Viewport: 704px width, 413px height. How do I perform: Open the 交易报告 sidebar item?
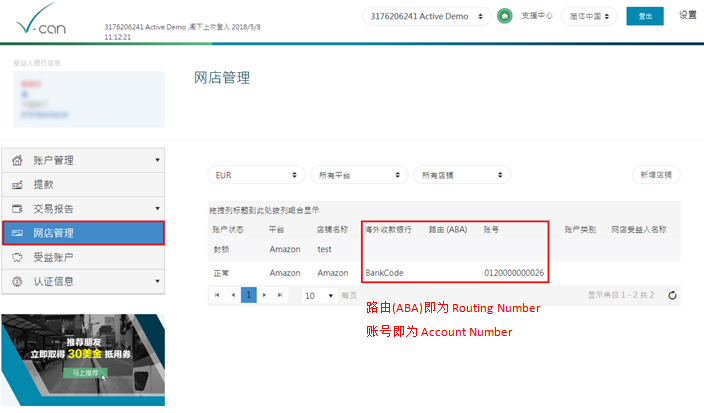pos(83,209)
